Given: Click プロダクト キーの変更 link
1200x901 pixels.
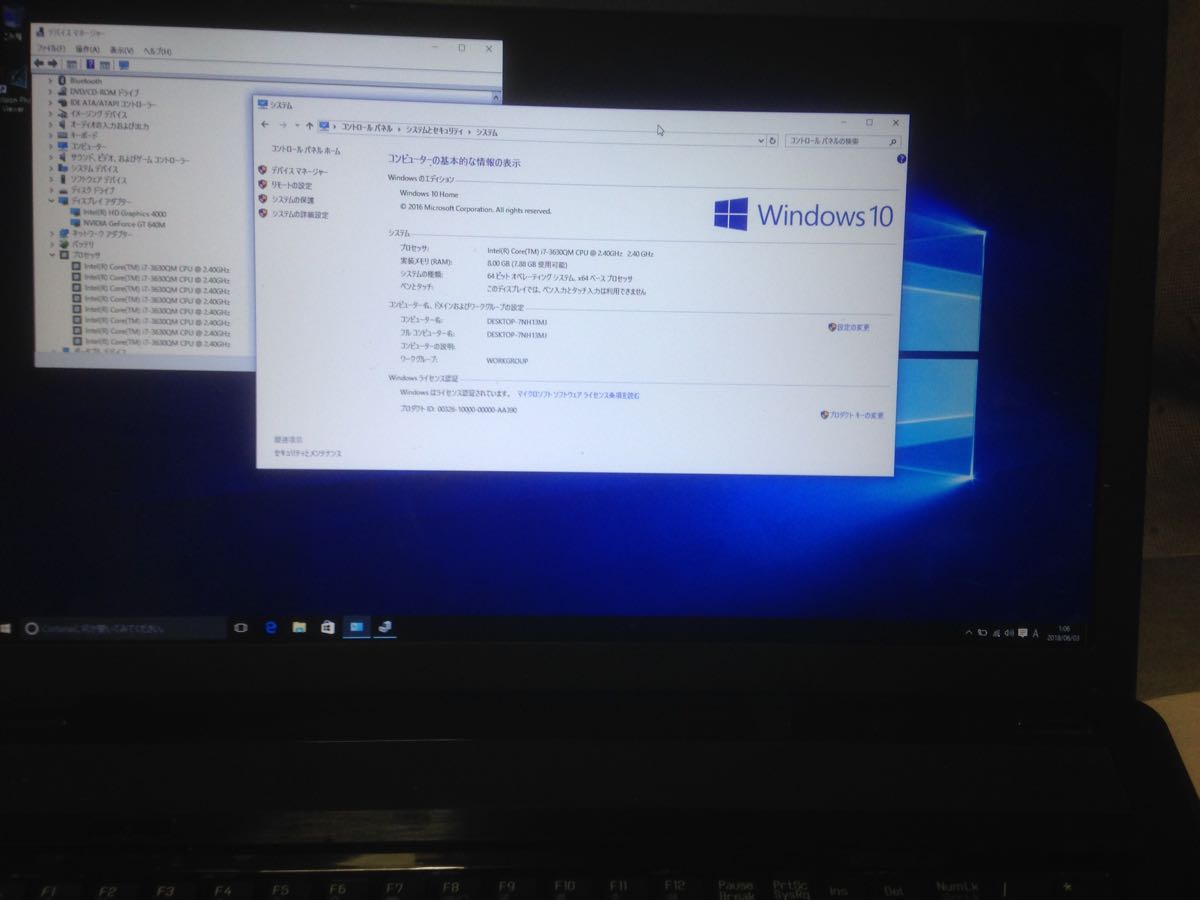Looking at the screenshot, I should click(856, 415).
